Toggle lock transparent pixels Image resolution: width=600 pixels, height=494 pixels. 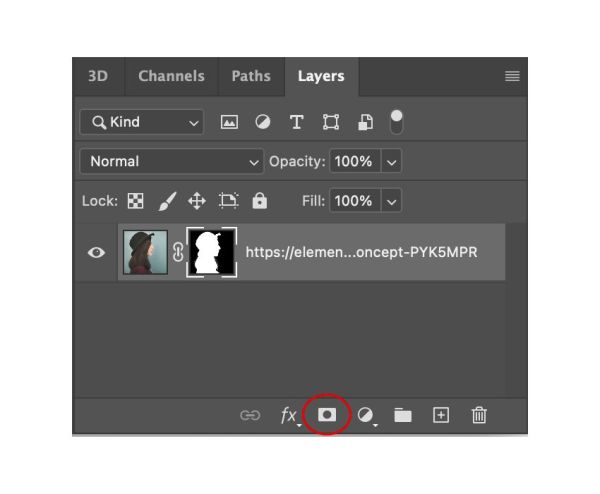click(x=135, y=201)
